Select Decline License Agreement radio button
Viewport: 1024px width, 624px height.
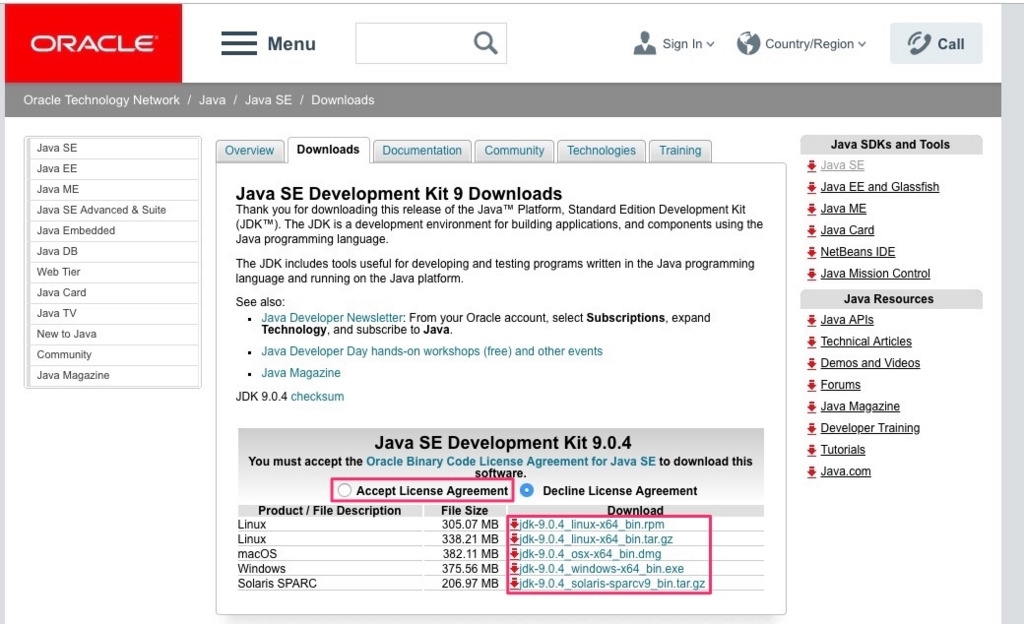tap(527, 490)
